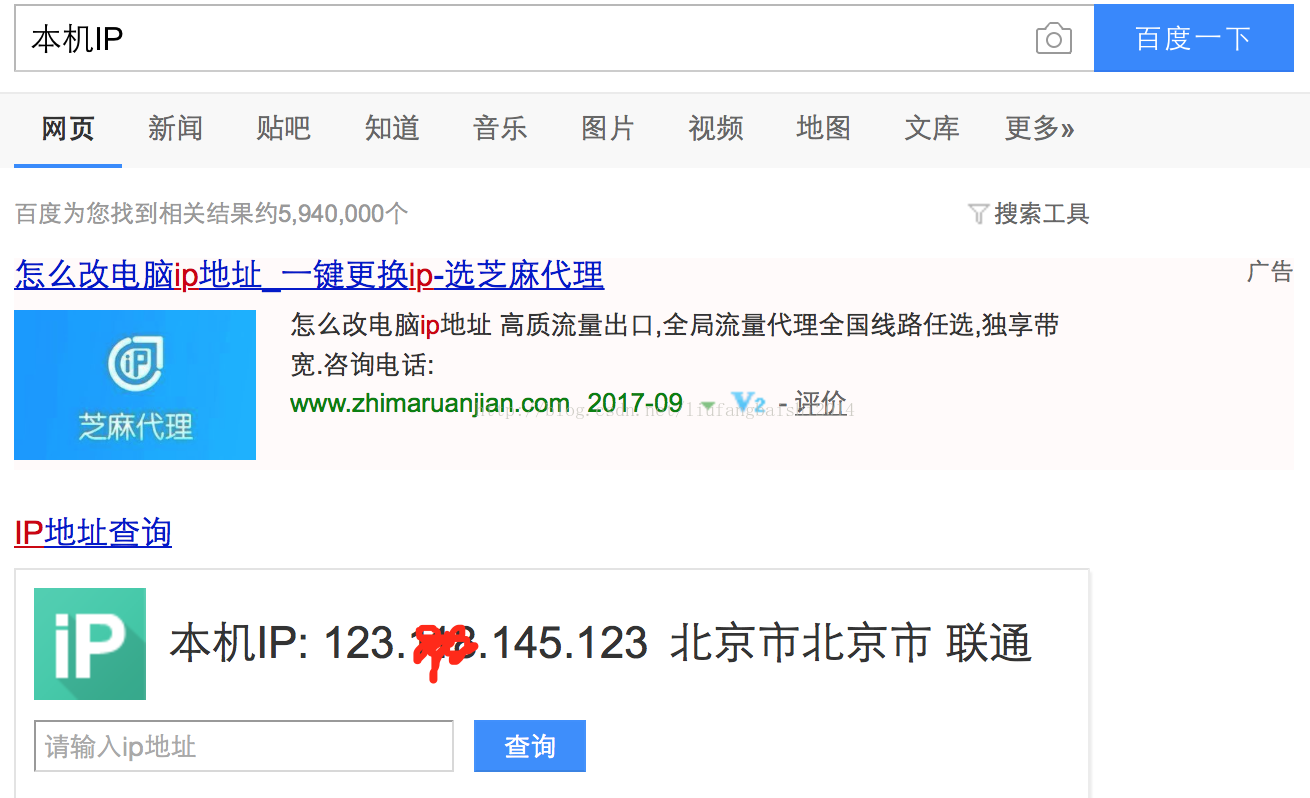Screen dimensions: 1310x798
Task: Click the 广告 label
Action: point(1270,272)
